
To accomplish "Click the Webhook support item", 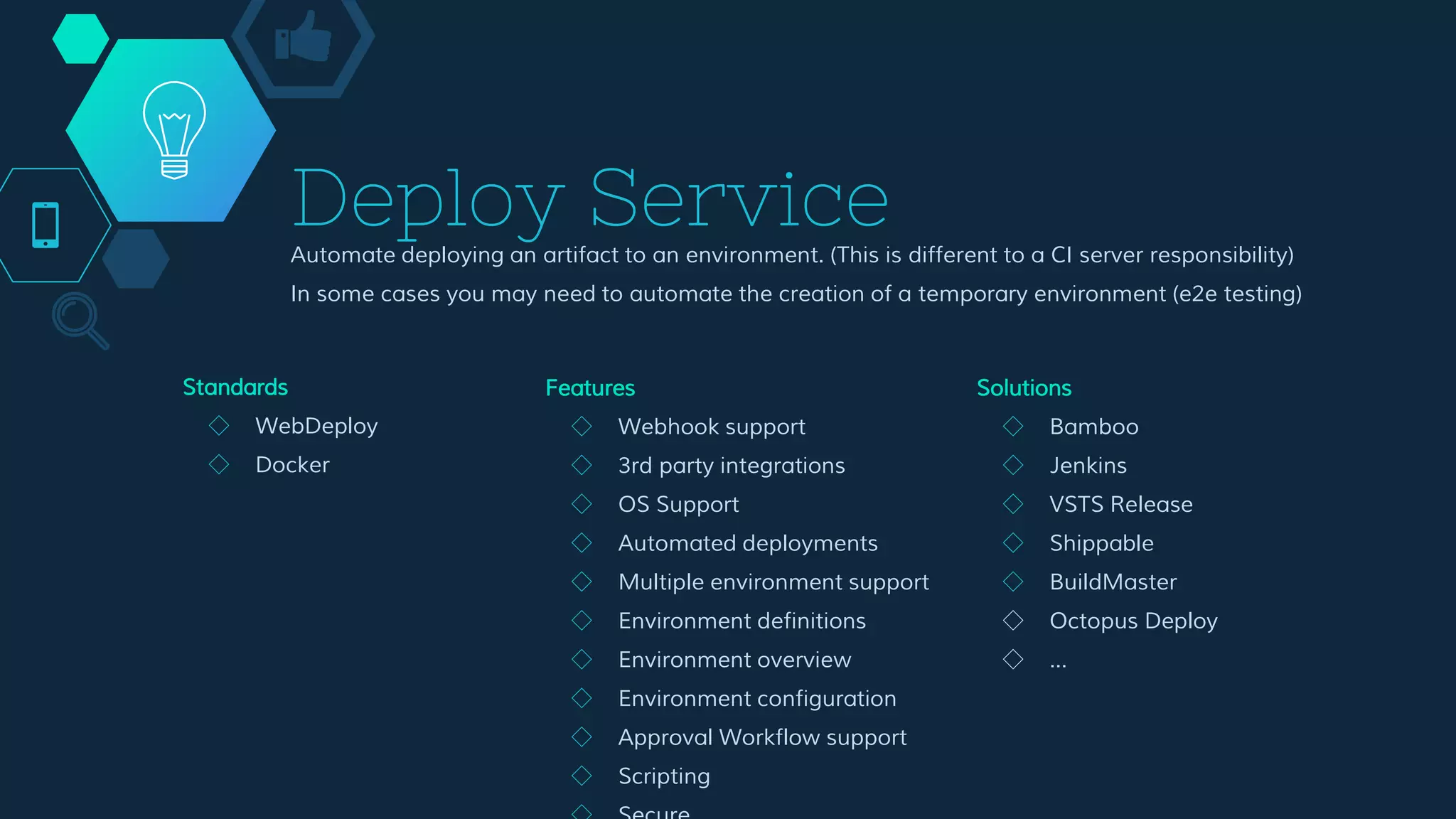I will (x=712, y=427).
